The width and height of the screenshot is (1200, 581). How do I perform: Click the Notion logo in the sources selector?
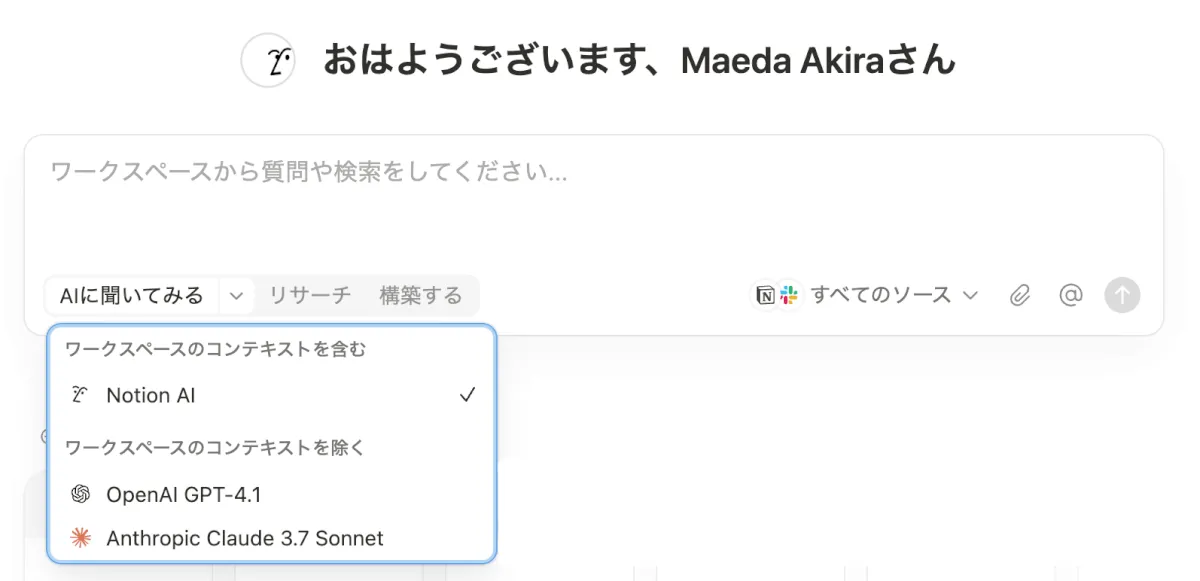tap(765, 295)
